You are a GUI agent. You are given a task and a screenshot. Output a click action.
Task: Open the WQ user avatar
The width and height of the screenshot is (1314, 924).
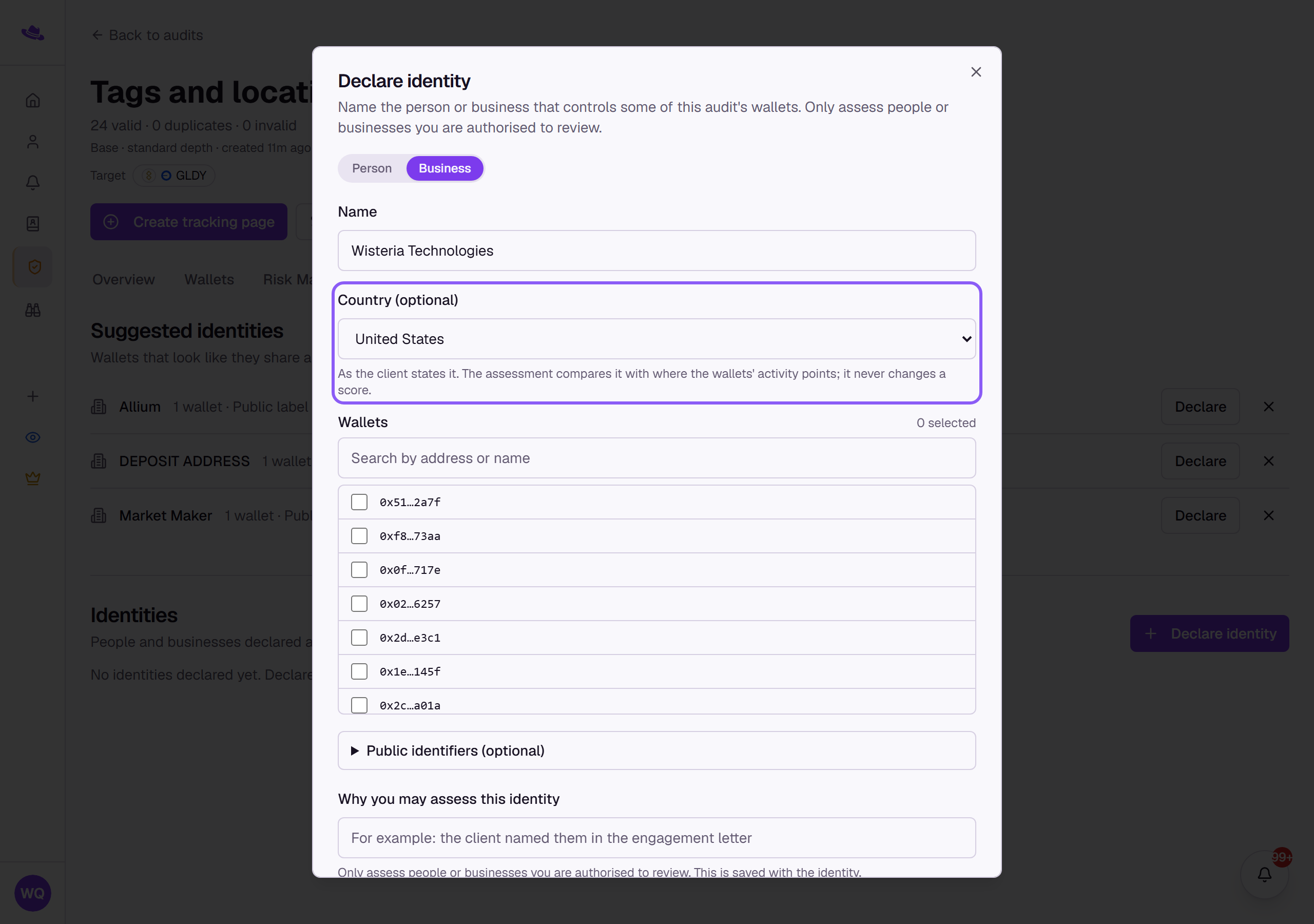tap(33, 893)
